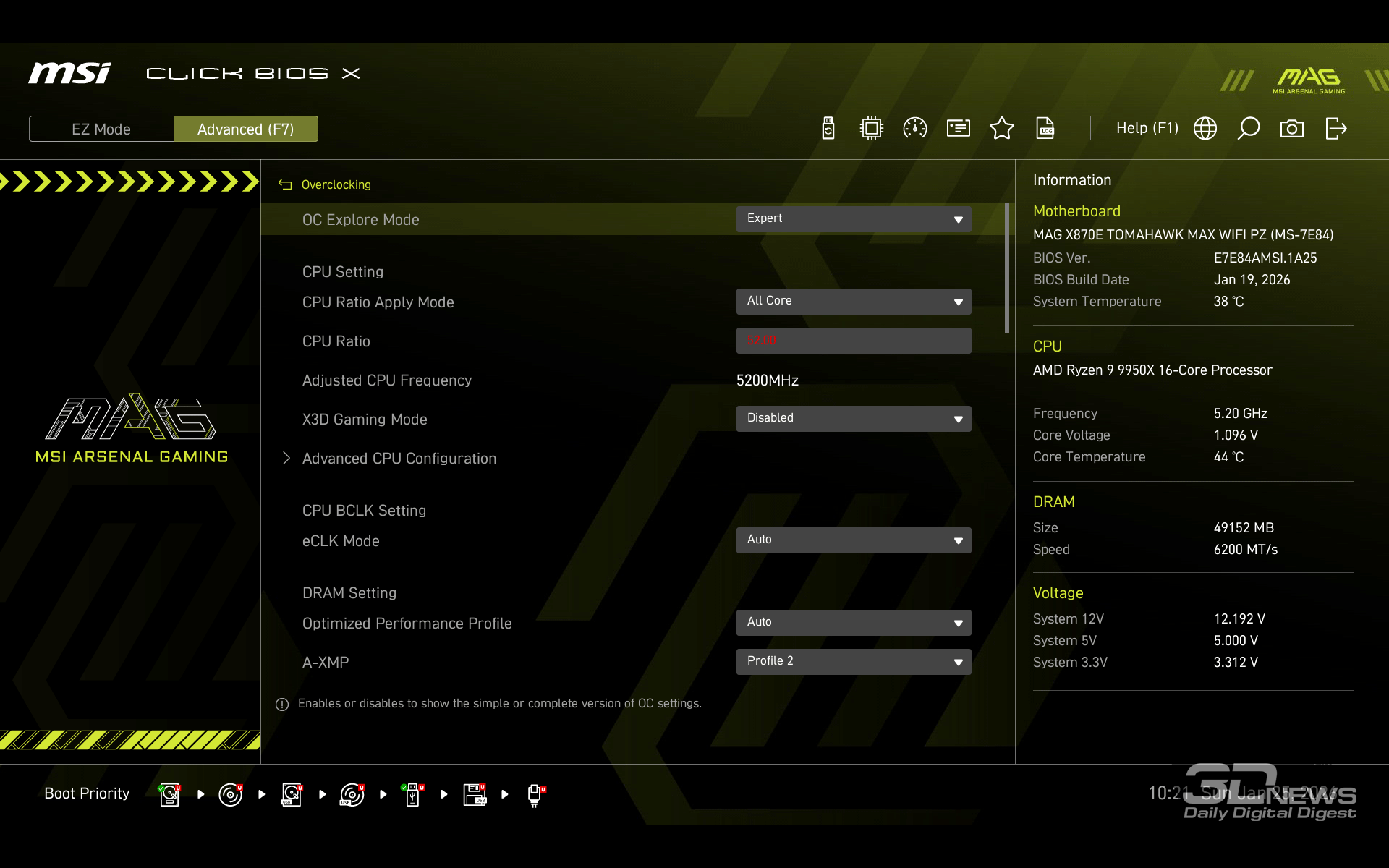Click the CPU Ratio input field
The height and width of the screenshot is (868, 1389).
(x=854, y=341)
